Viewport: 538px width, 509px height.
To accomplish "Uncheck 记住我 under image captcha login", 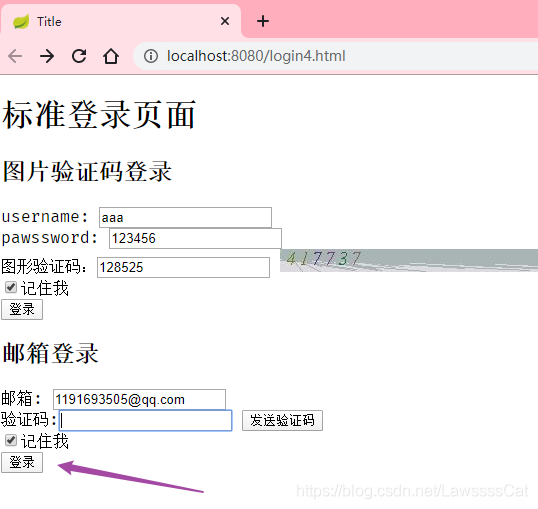I will coord(11,287).
